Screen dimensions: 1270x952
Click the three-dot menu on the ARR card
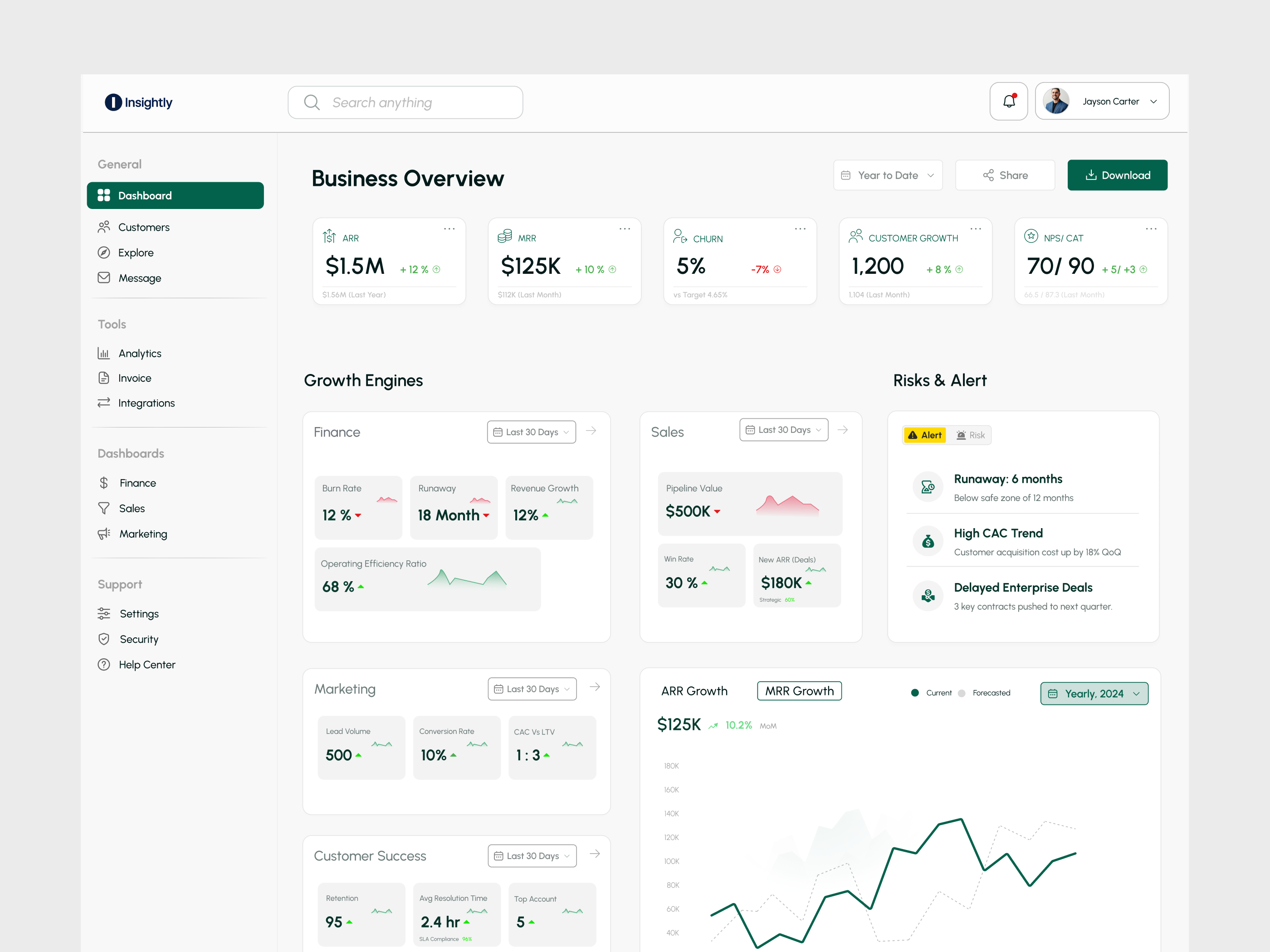pos(449,228)
